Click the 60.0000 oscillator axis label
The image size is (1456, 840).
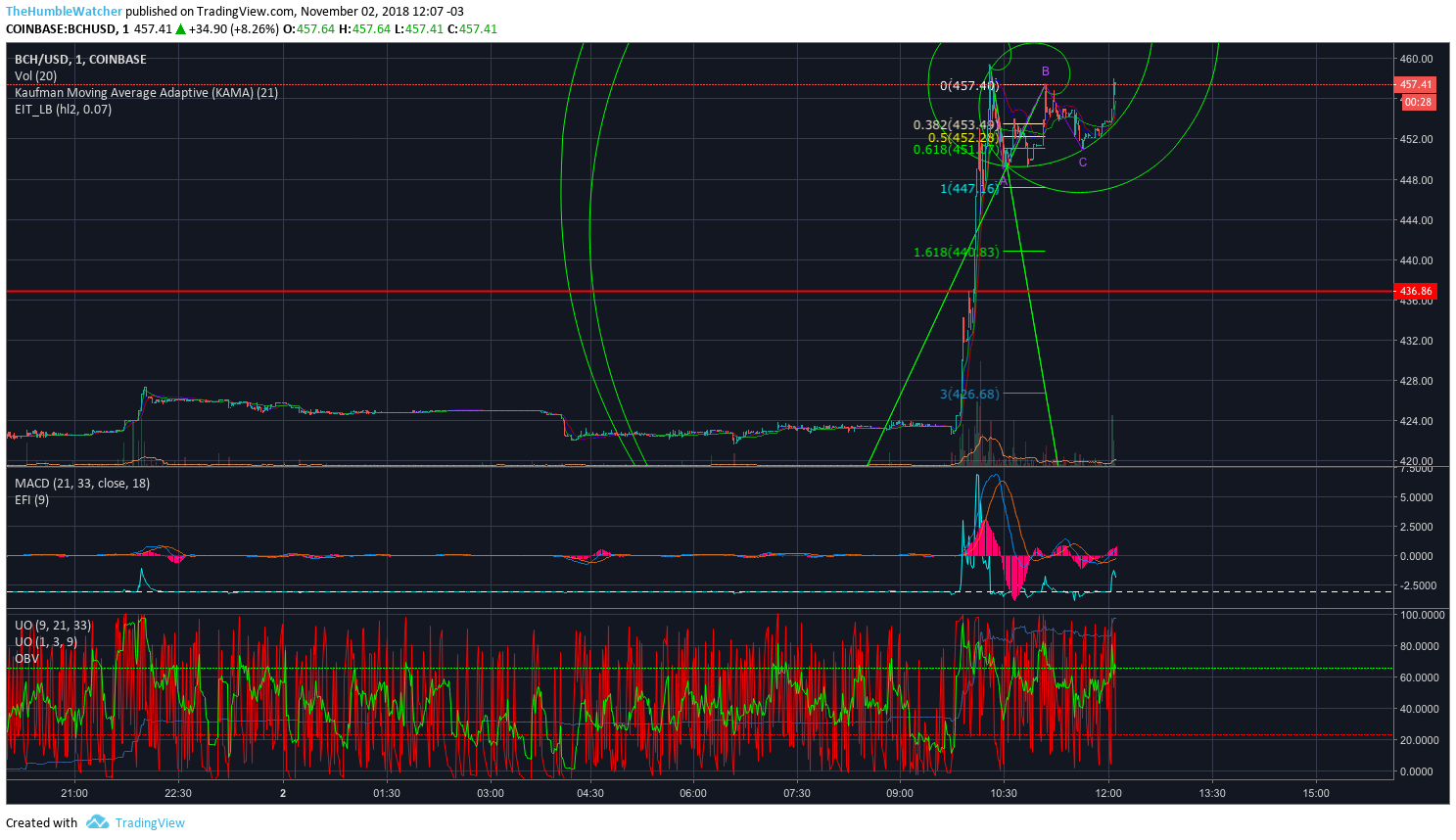[1420, 677]
